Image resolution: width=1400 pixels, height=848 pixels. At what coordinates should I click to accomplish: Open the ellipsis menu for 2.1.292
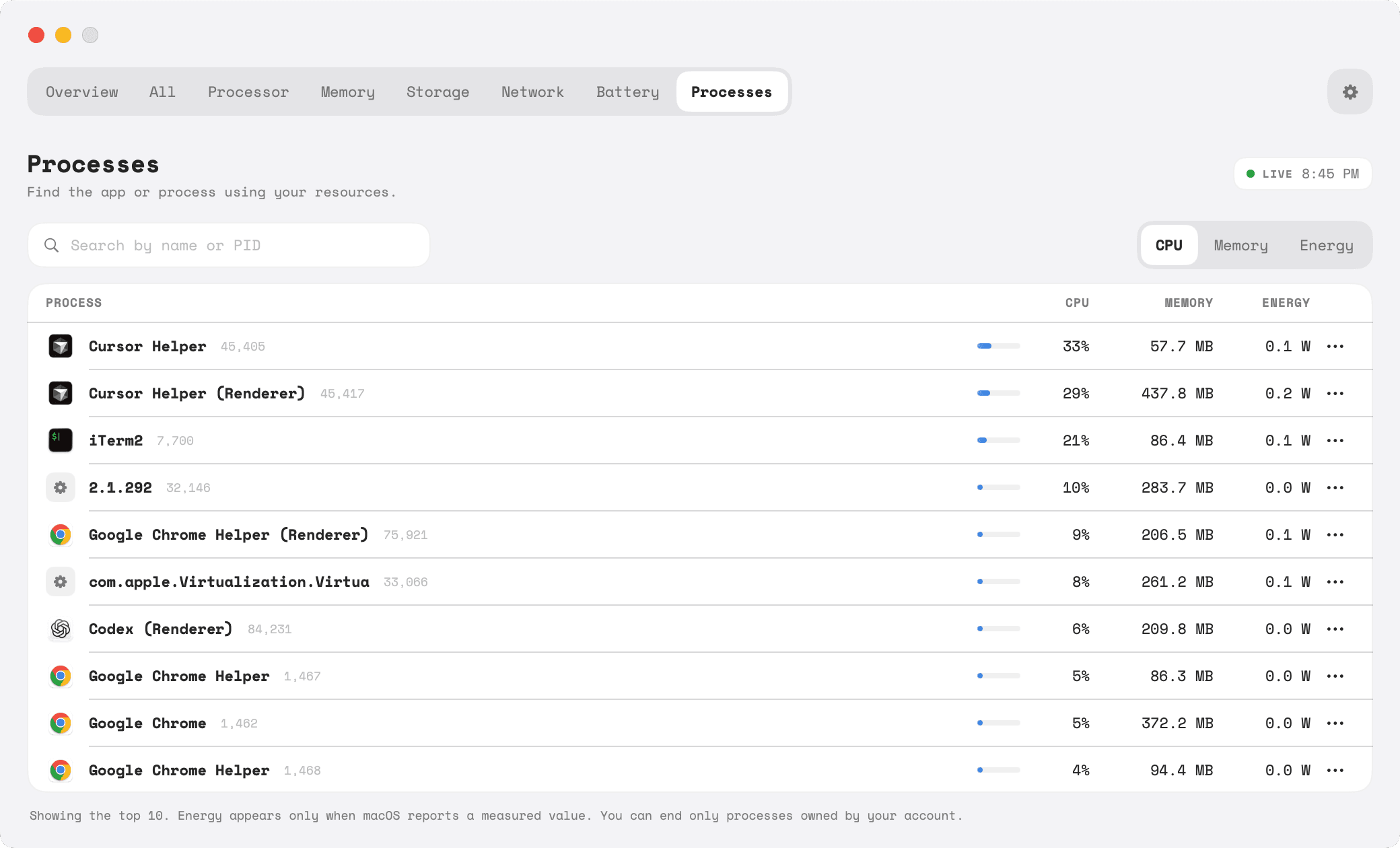point(1335,487)
